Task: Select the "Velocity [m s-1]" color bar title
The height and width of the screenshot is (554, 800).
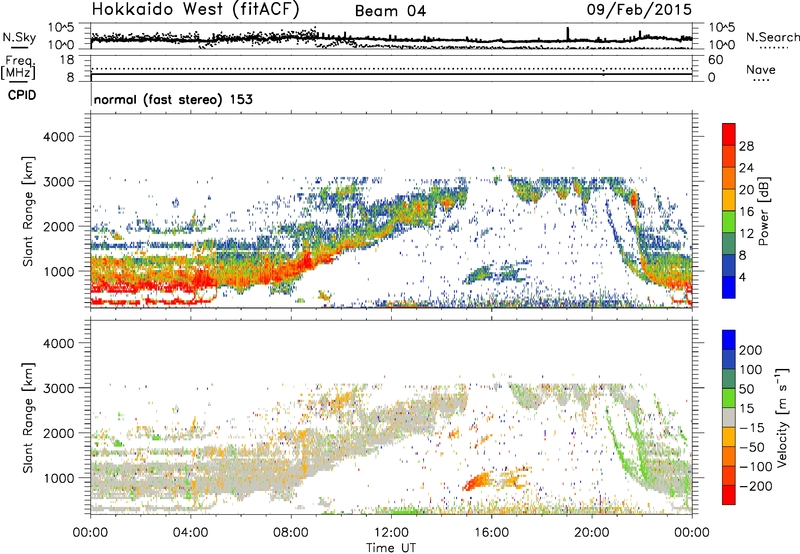Action: [781, 417]
